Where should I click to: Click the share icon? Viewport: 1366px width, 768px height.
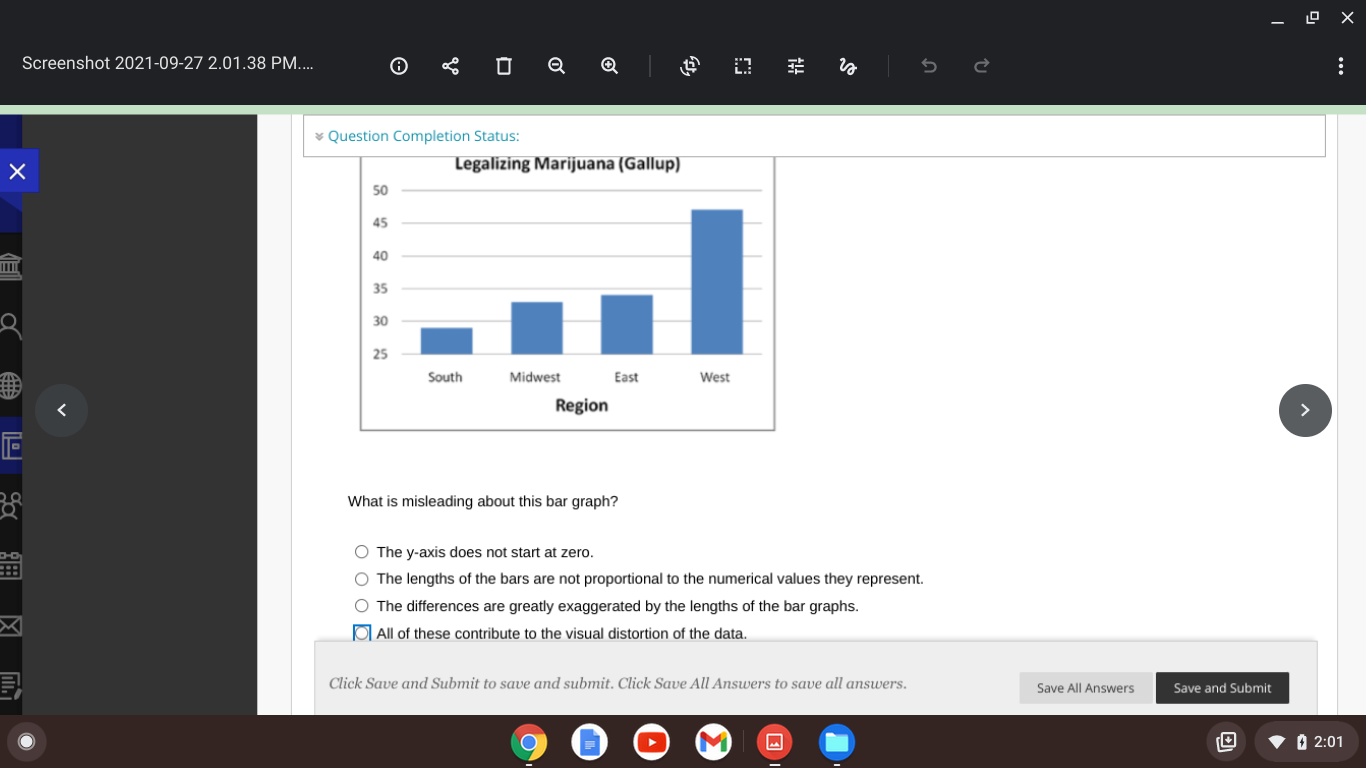[451, 66]
